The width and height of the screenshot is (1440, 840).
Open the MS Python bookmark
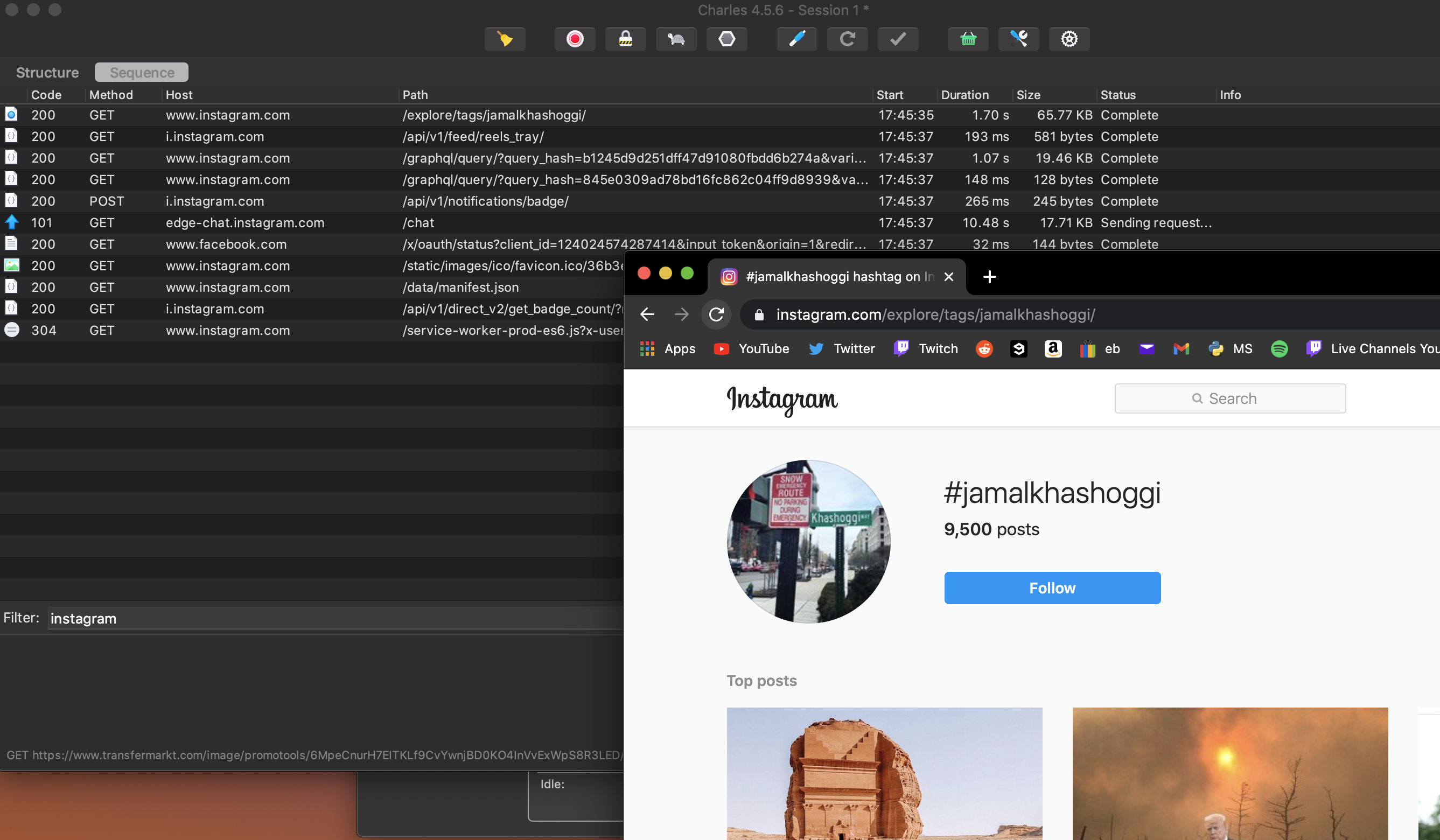pyautogui.click(x=1231, y=348)
